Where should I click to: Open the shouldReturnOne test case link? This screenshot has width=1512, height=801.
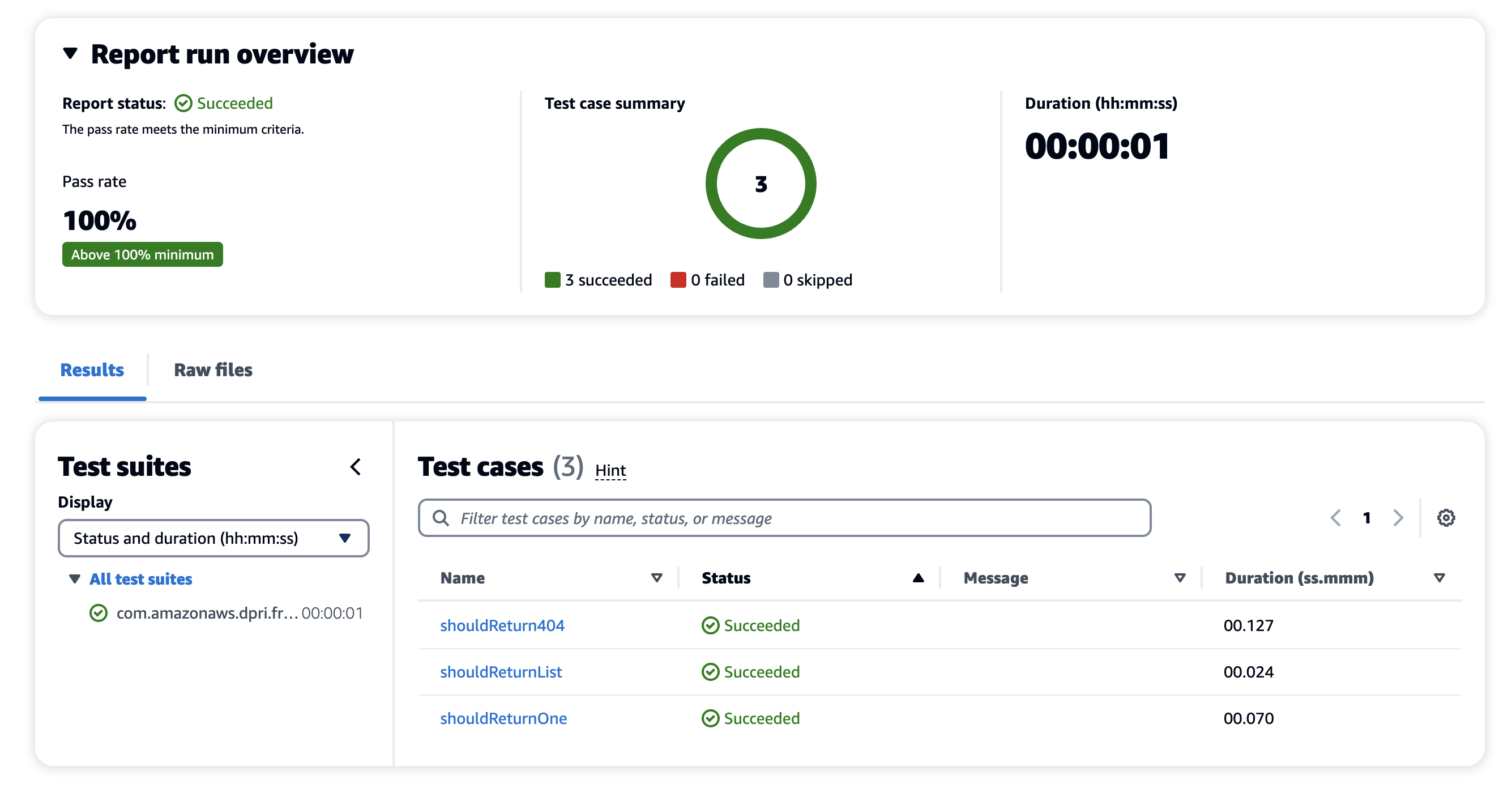point(503,718)
